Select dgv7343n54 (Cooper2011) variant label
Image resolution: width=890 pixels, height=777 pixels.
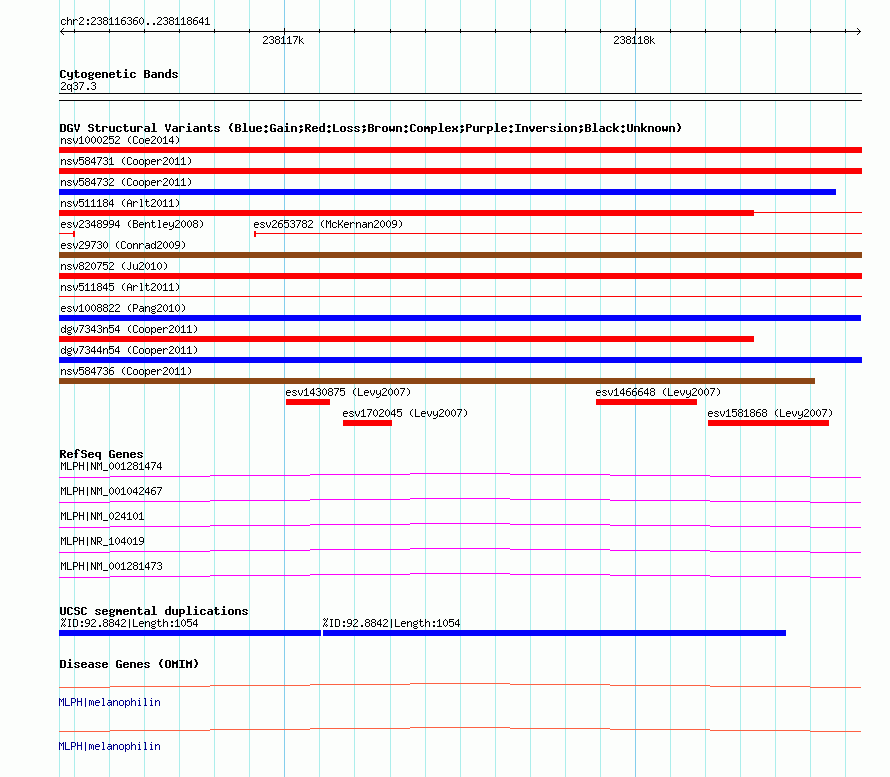pos(129,329)
